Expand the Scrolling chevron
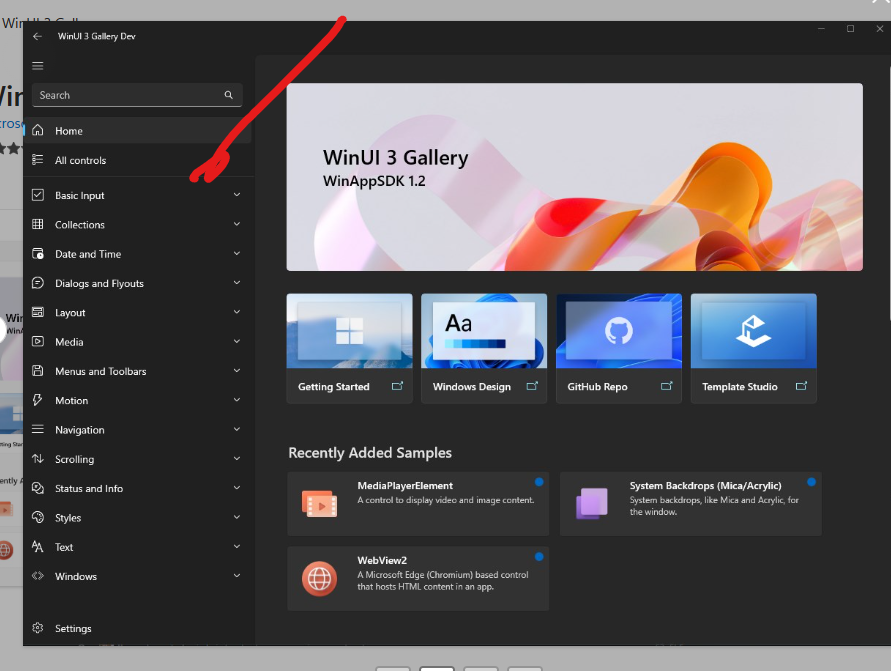 pos(237,459)
